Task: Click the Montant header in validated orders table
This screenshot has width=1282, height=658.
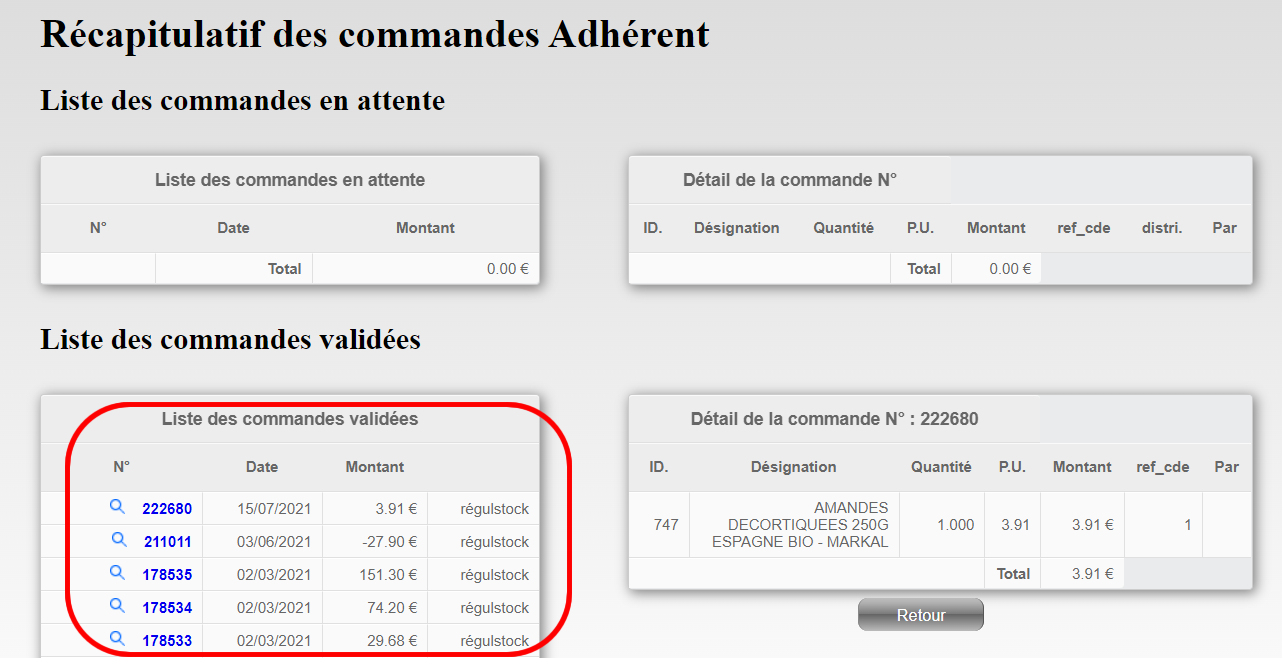Action: coord(375,467)
